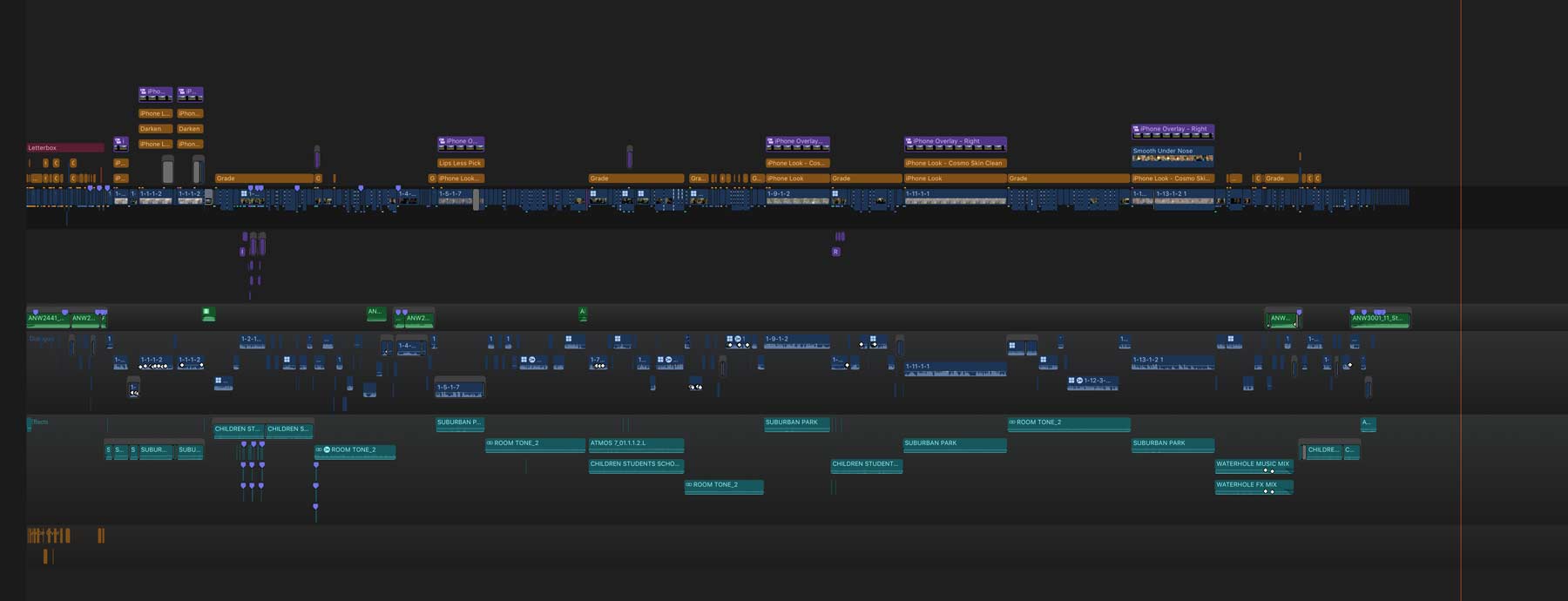Select the 1-5-1-7 dialogue audio clip

[x=460, y=390]
